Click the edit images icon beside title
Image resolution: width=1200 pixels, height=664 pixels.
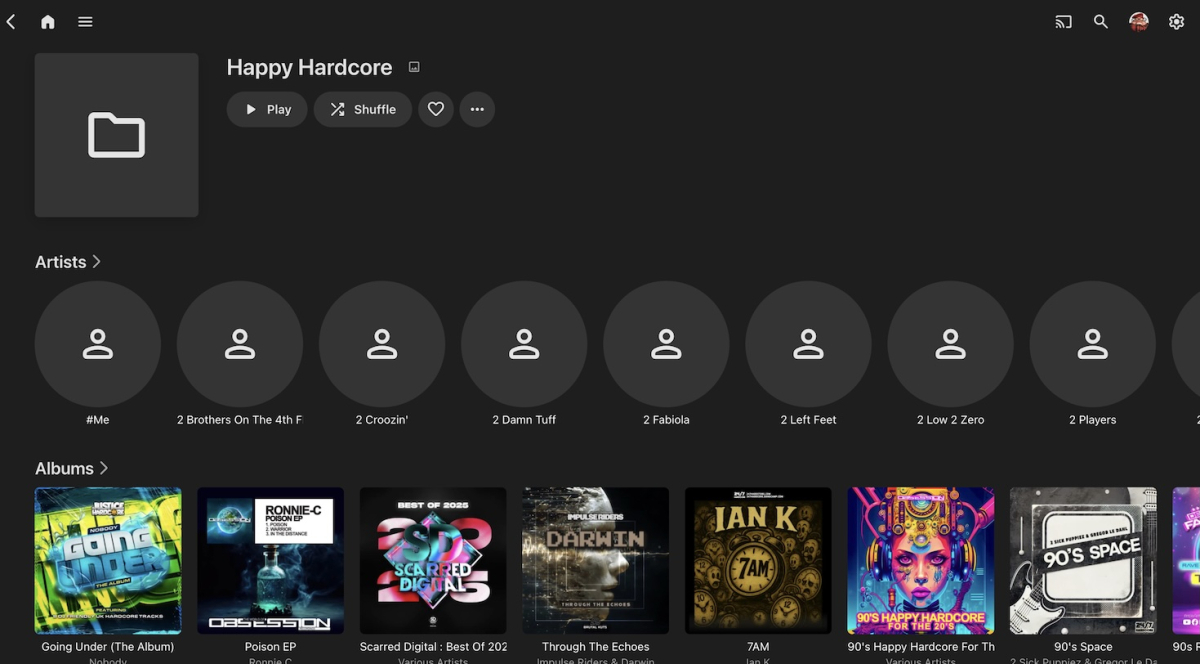(414, 67)
